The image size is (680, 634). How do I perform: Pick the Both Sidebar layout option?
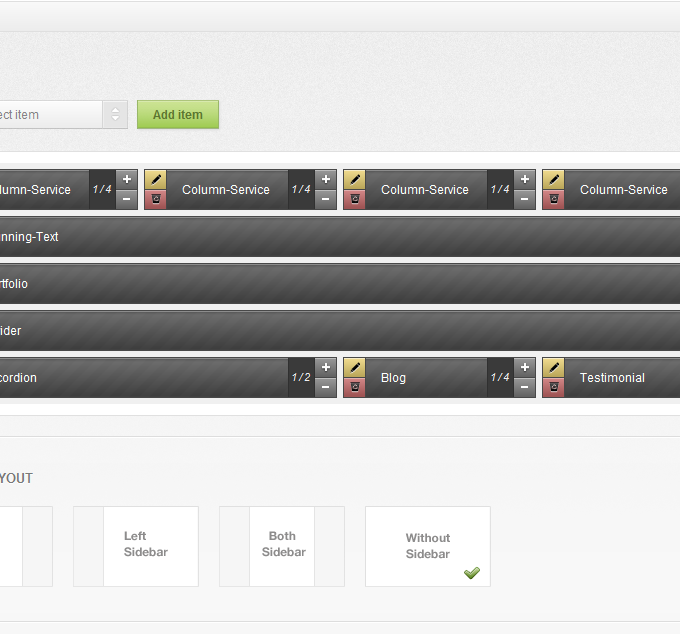click(x=282, y=546)
